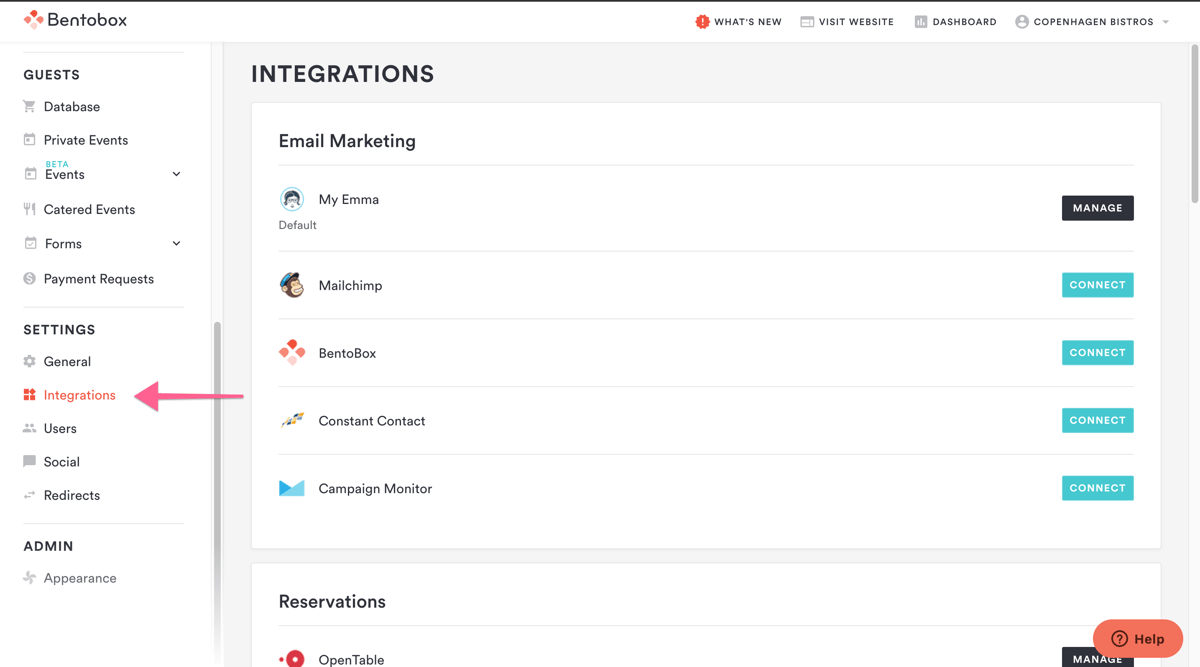Click the Campaign Monitor envelope logo
The width and height of the screenshot is (1200, 667).
[292, 488]
